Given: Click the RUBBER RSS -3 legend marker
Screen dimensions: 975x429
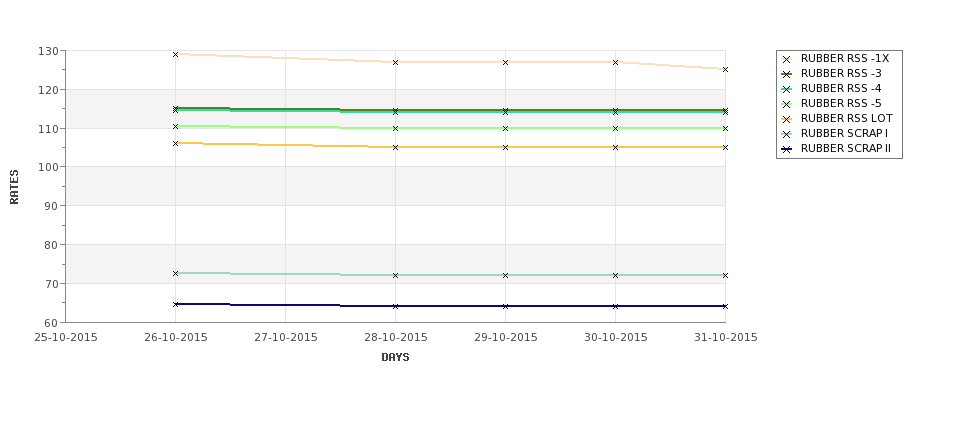Looking at the screenshot, I should (x=787, y=74).
